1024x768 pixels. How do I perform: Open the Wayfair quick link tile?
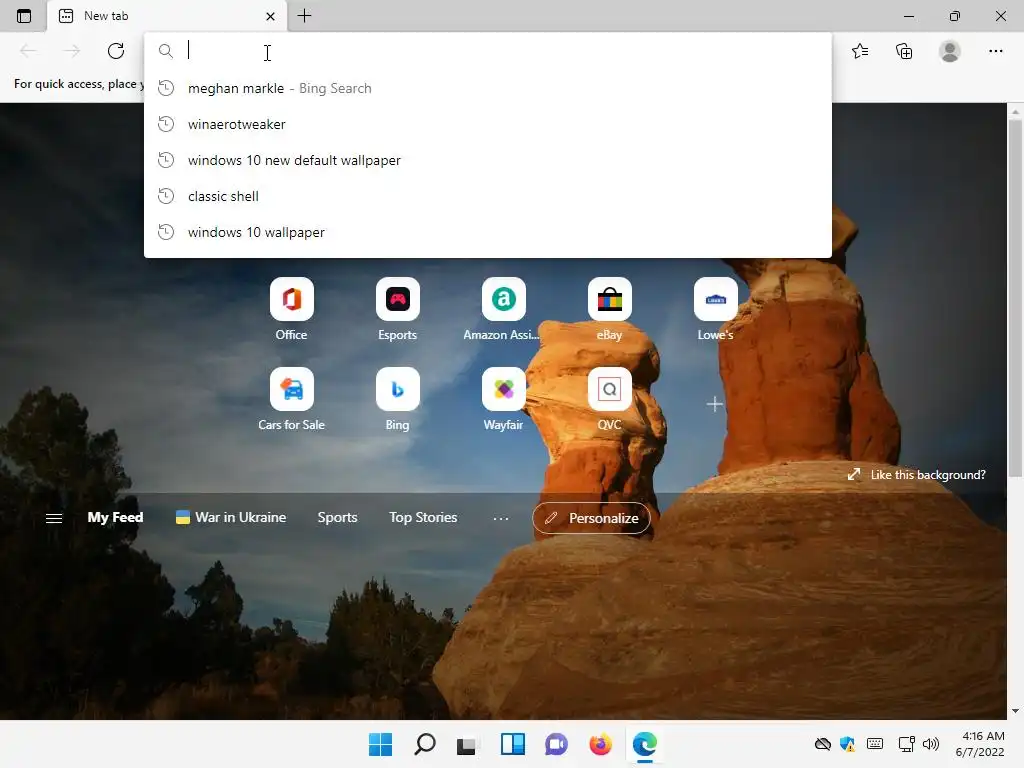tap(503, 389)
